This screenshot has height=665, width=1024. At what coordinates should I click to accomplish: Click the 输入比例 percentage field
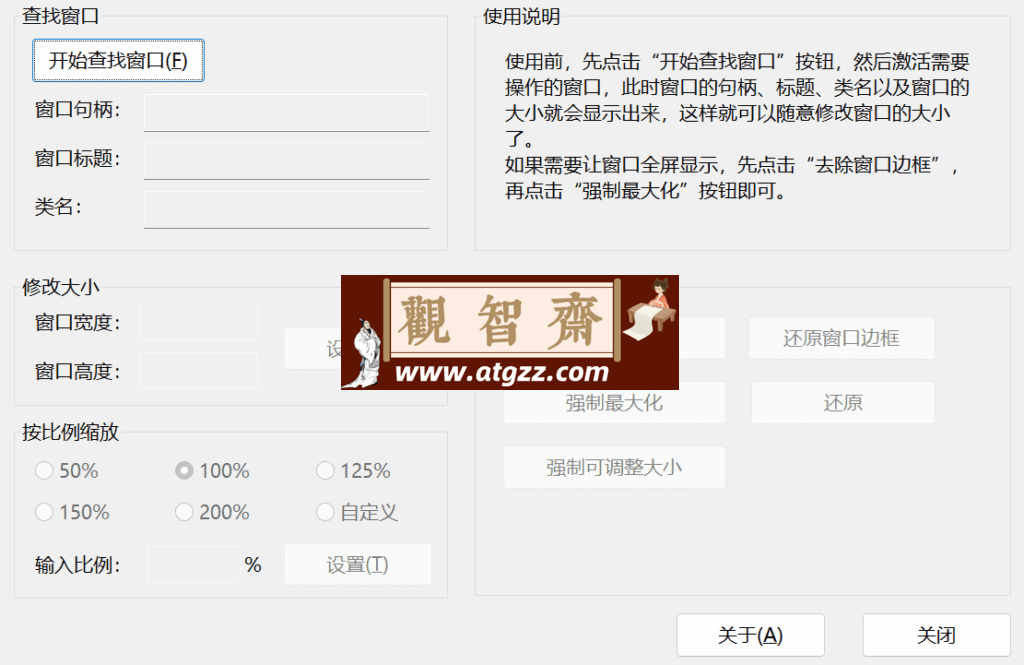click(x=193, y=564)
